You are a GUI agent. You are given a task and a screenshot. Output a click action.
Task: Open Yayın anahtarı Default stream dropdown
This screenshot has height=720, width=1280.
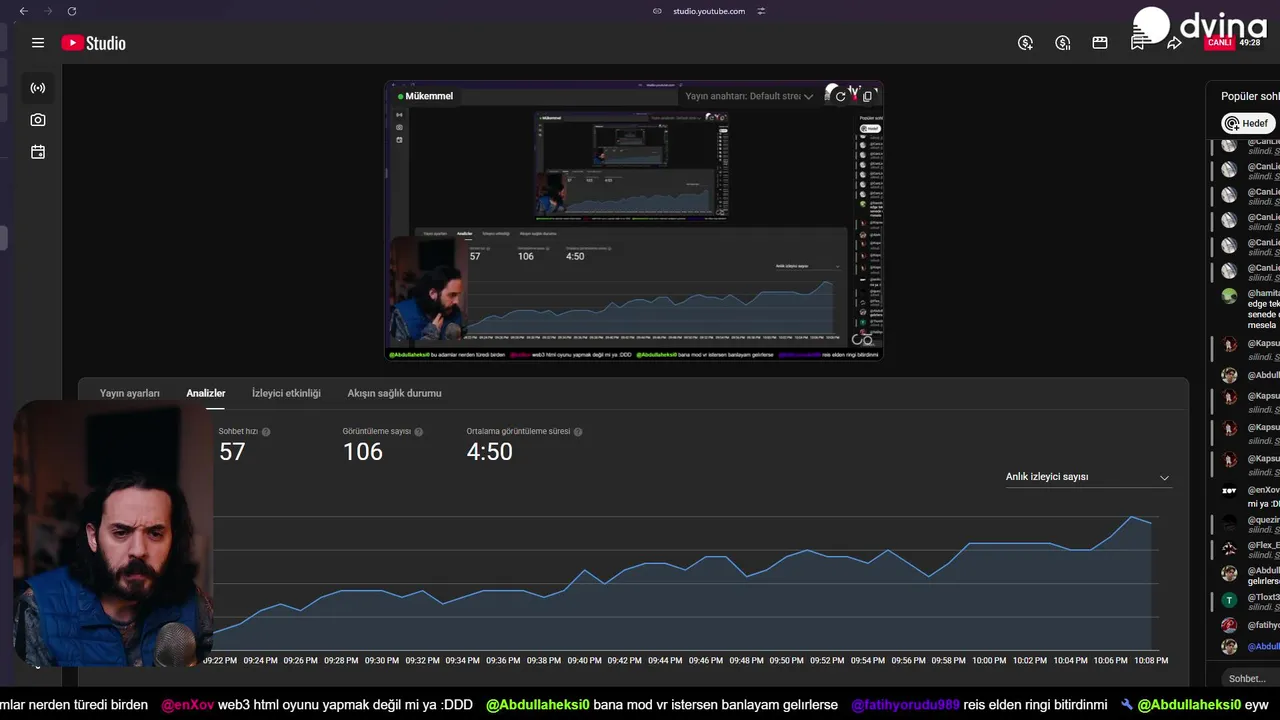[749, 96]
